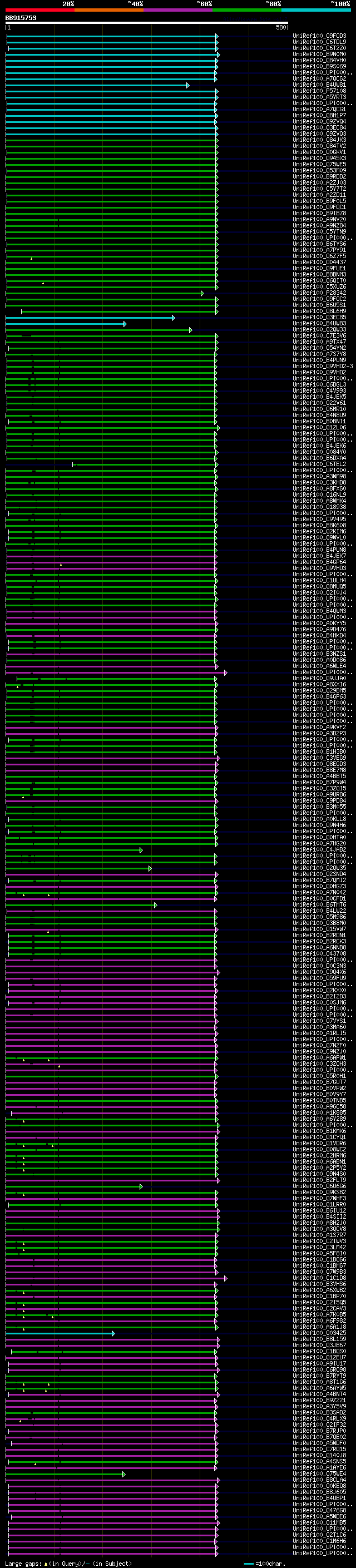Select hit UniRef100_B1H3B0
This screenshot has width=356, height=1568.
click(319, 752)
